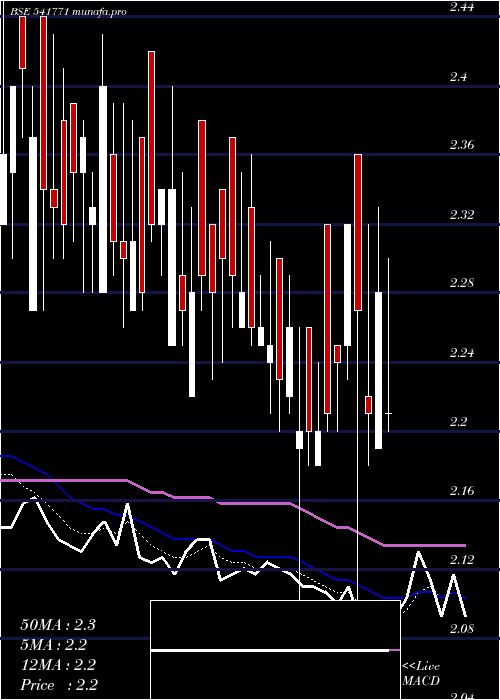The image size is (500, 700).
Task: Click the 2.28 price axis label
Action: (462, 283)
